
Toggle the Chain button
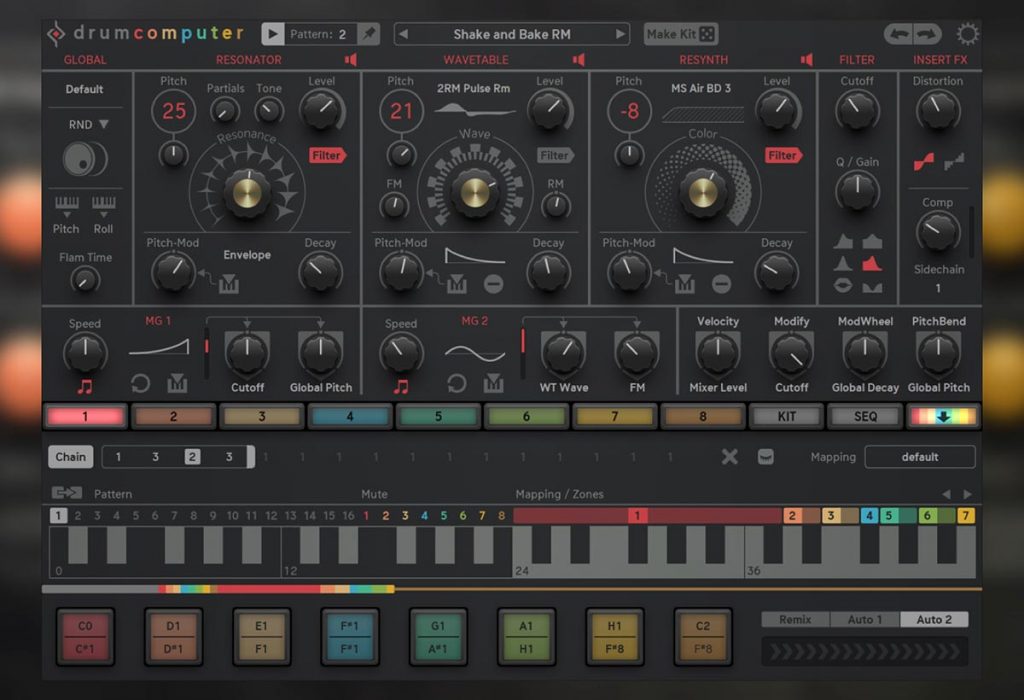(x=70, y=457)
